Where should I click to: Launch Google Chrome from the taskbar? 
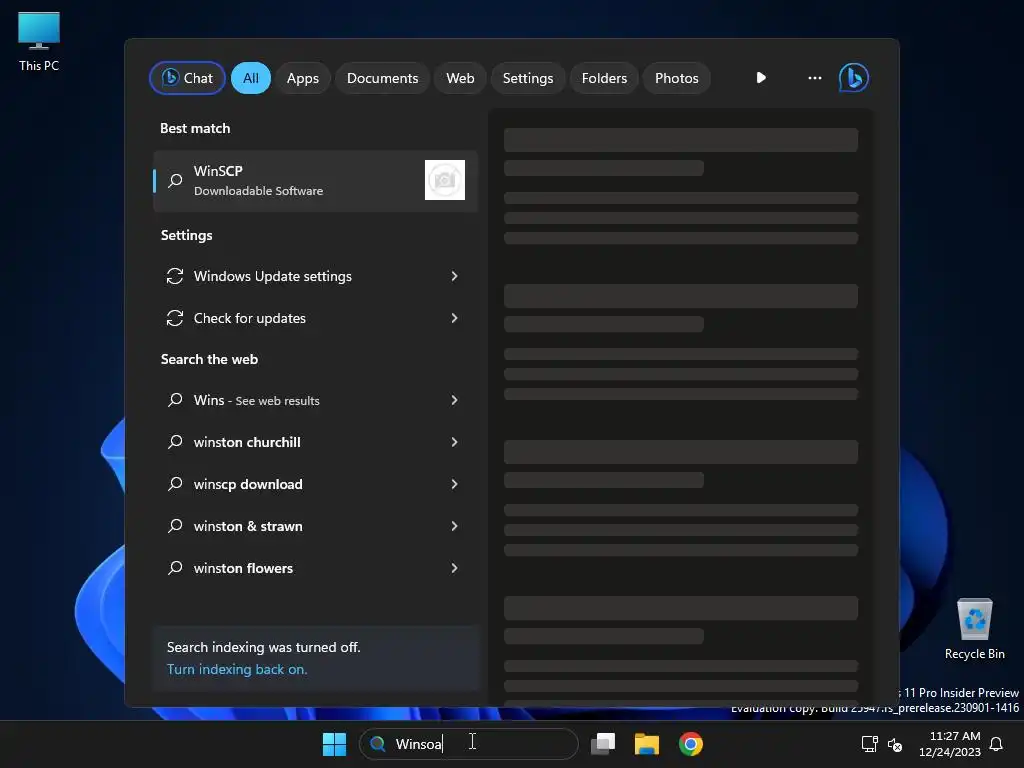[x=690, y=744]
